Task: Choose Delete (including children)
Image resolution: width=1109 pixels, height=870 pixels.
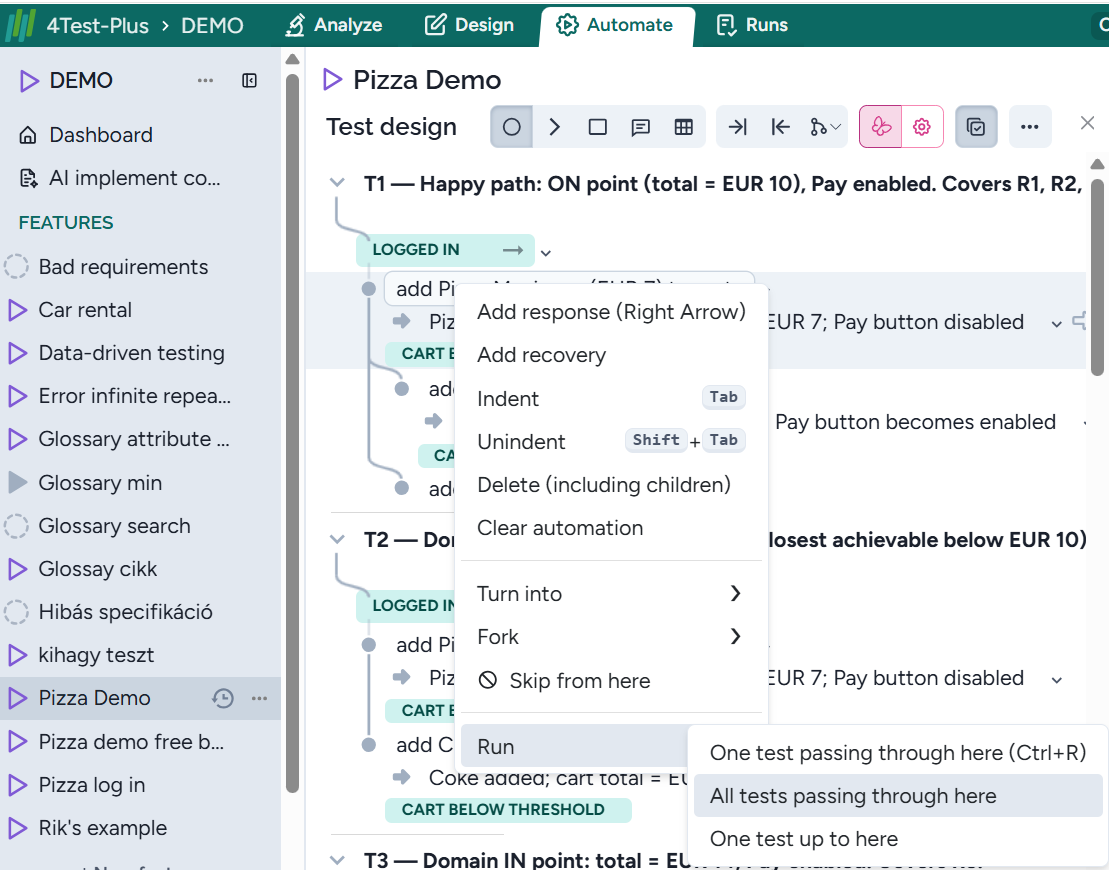Action: (611, 485)
